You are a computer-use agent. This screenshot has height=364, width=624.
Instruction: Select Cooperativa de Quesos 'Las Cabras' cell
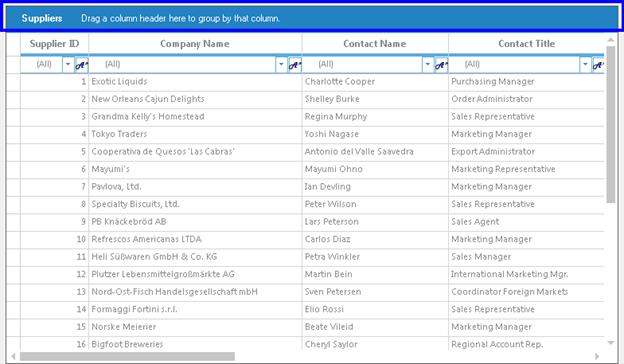195,152
